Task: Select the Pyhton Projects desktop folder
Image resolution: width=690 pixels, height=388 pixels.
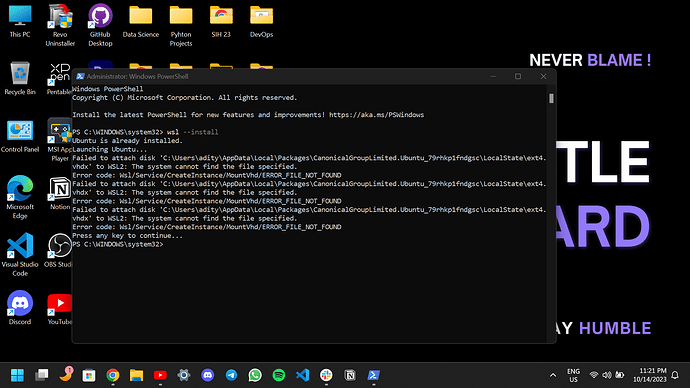Action: coord(181,26)
